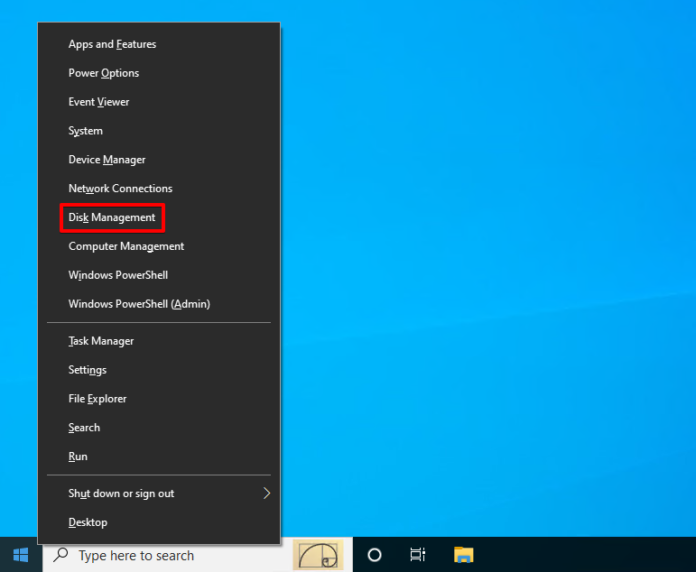Open Cortana from the taskbar circle icon
The height and width of the screenshot is (572, 696).
pos(374,555)
